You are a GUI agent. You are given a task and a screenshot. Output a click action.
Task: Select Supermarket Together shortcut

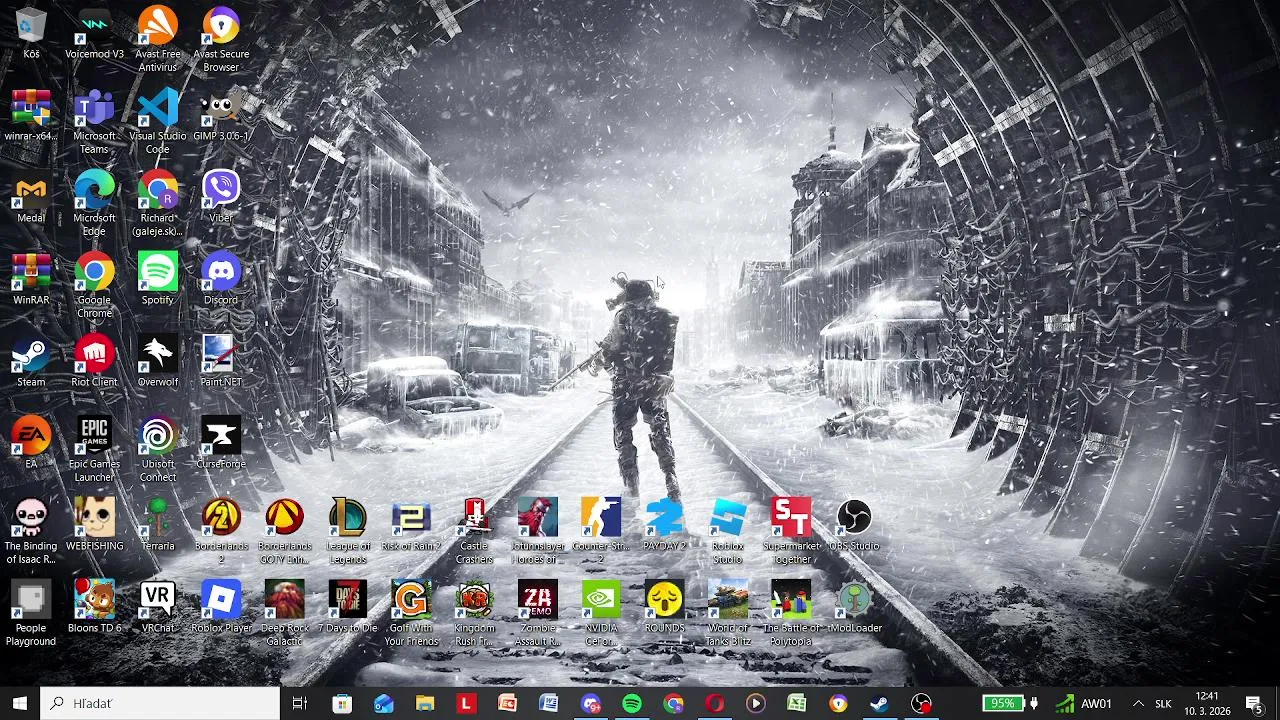(x=791, y=531)
